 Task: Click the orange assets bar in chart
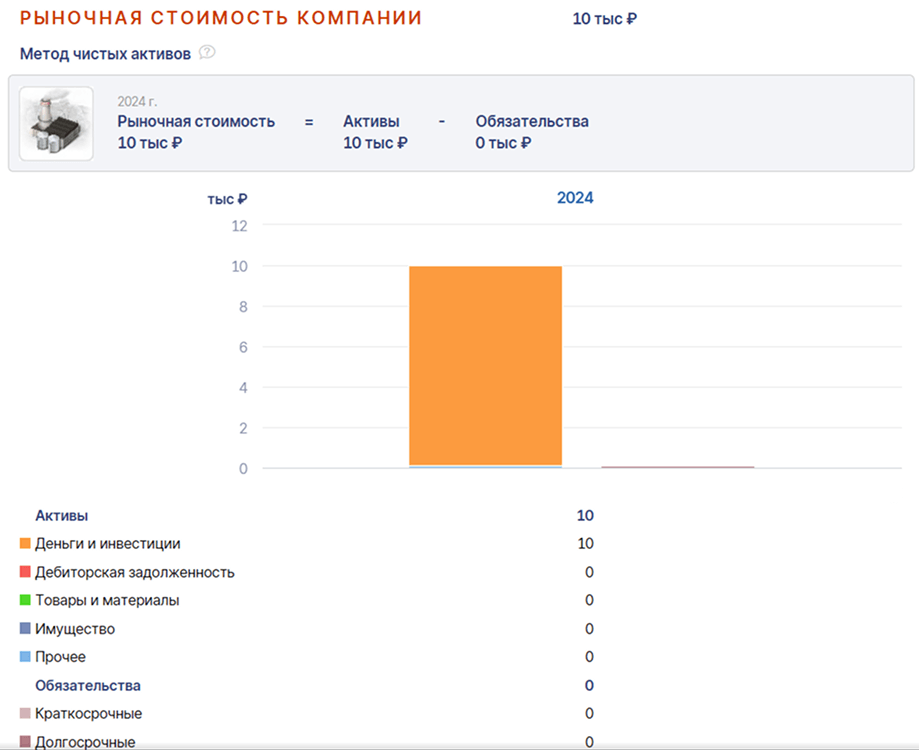(x=485, y=366)
